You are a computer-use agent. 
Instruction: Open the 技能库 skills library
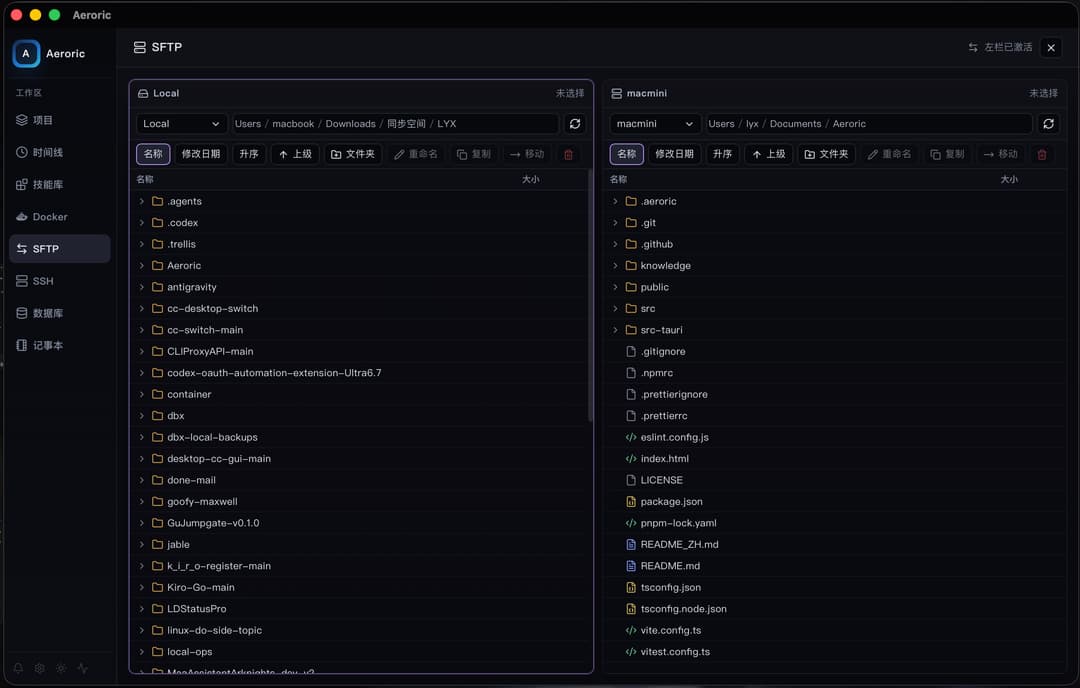coord(59,185)
